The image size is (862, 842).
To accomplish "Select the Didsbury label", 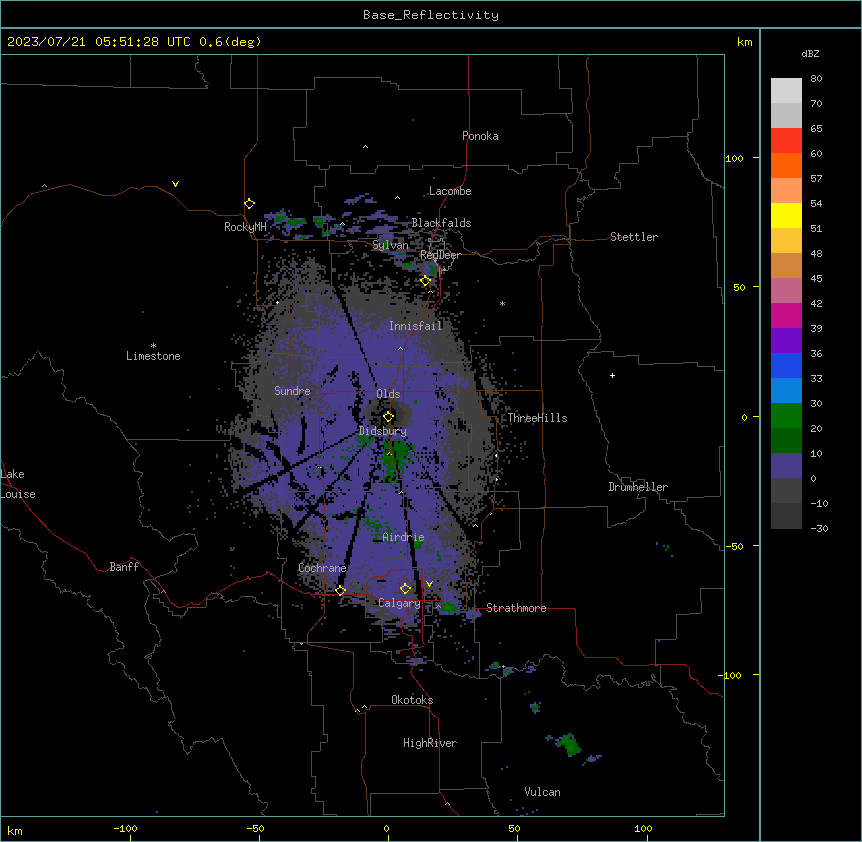I will [383, 431].
